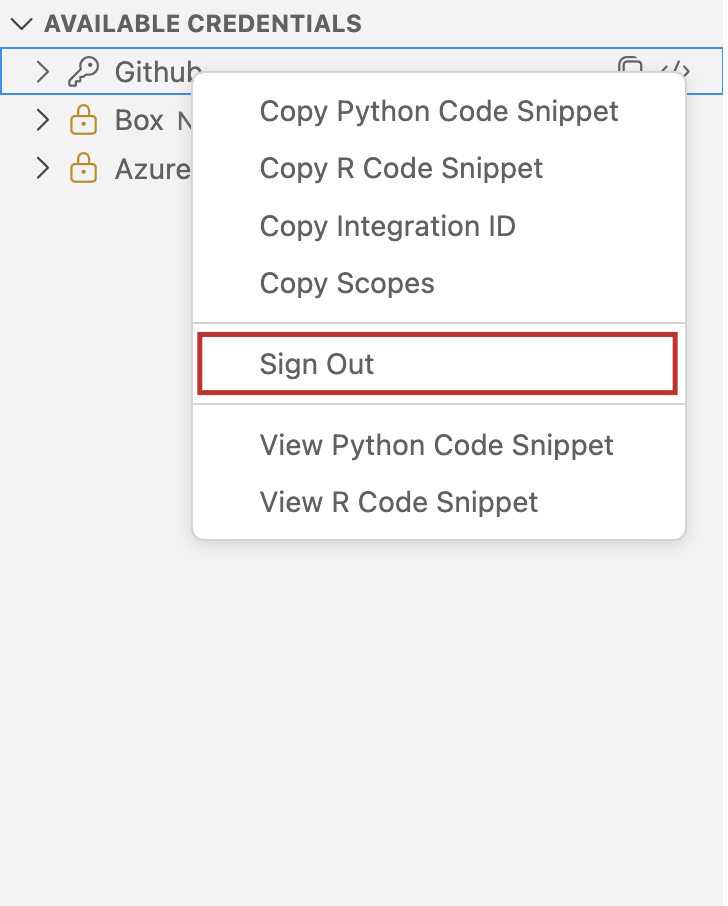Image resolution: width=728 pixels, height=906 pixels.
Task: Select Copy Integration ID from menu
Action: click(387, 226)
